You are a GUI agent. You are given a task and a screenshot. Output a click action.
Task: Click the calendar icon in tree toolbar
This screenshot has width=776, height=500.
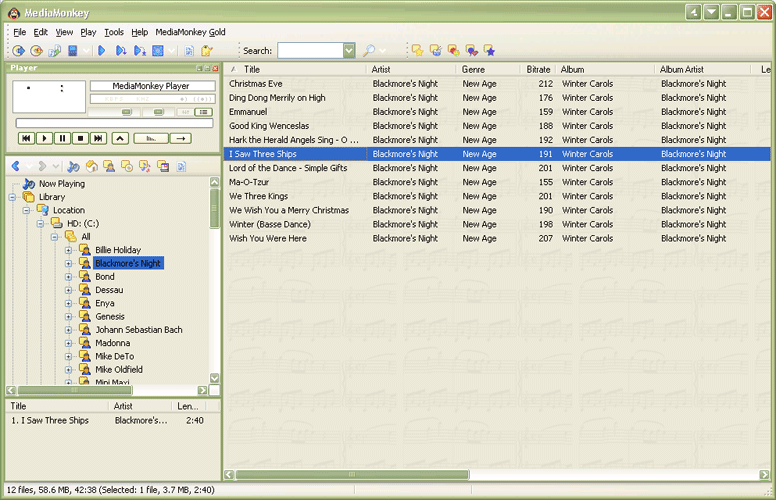click(163, 166)
